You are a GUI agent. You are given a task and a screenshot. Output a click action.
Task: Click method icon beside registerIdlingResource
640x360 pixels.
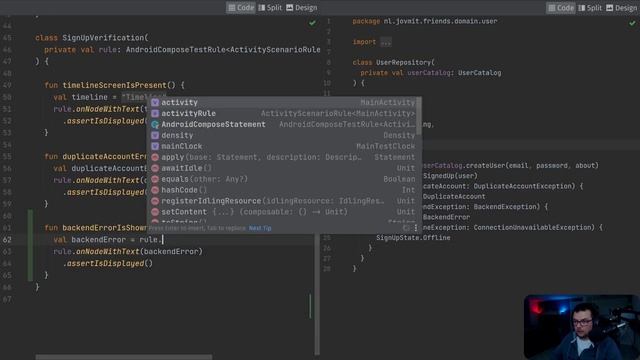click(155, 201)
